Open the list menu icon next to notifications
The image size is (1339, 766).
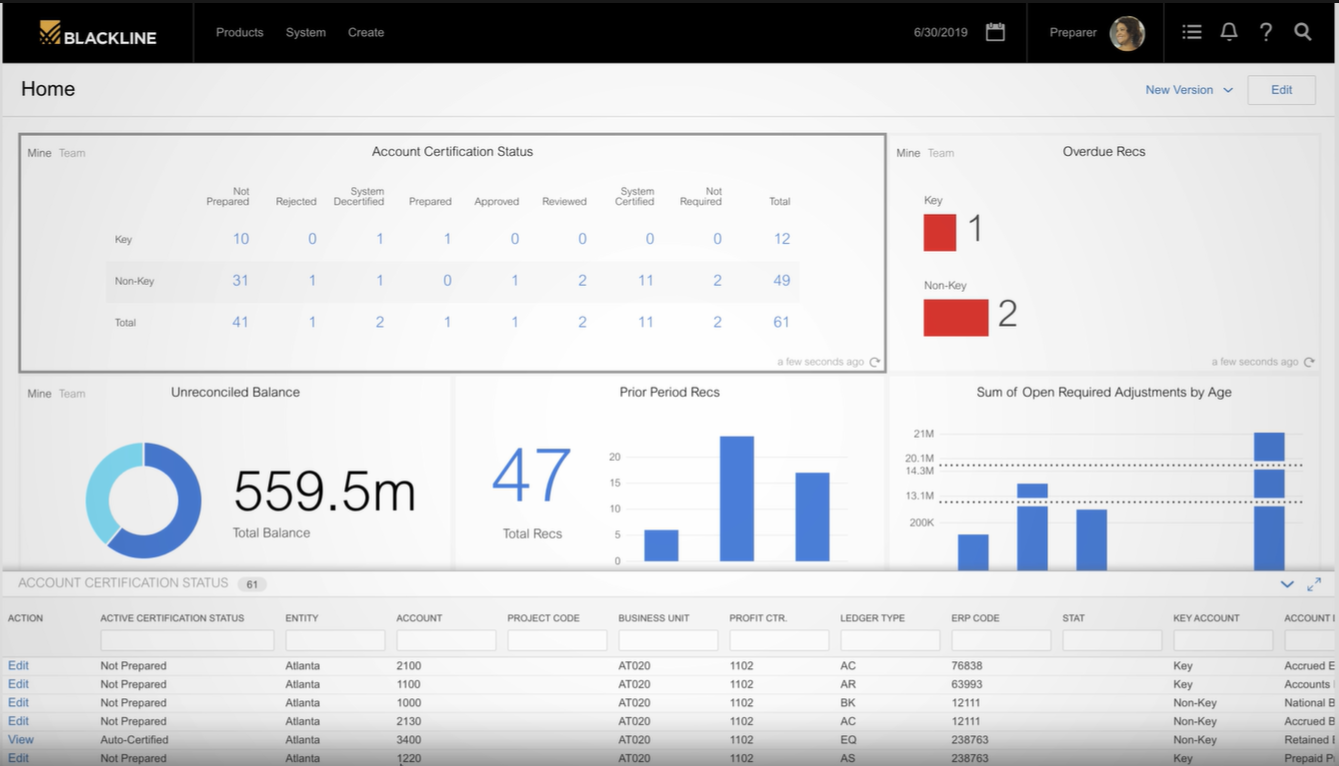coord(1191,31)
